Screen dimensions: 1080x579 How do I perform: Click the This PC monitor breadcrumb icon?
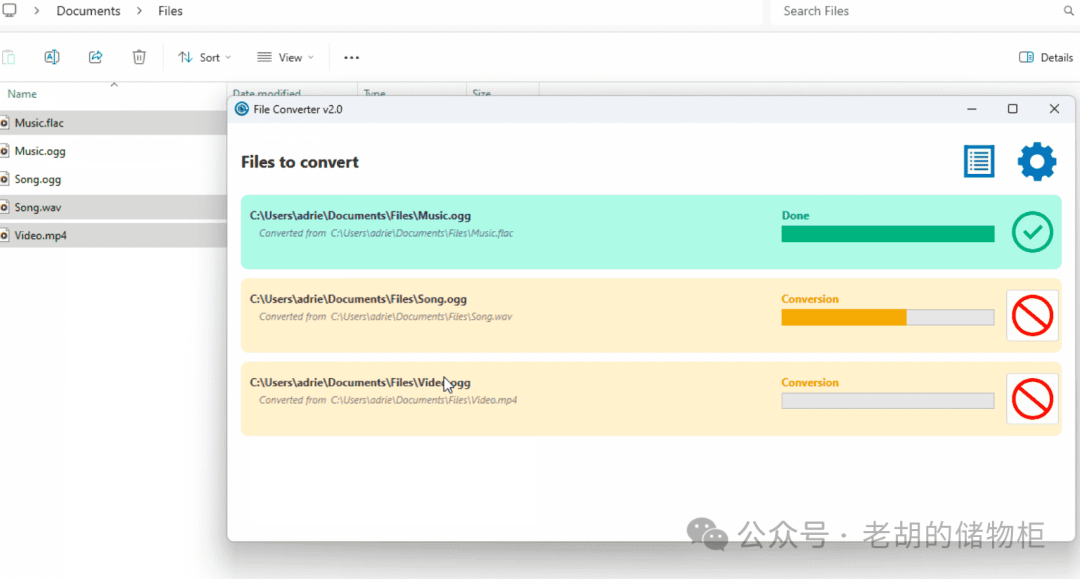9,10
